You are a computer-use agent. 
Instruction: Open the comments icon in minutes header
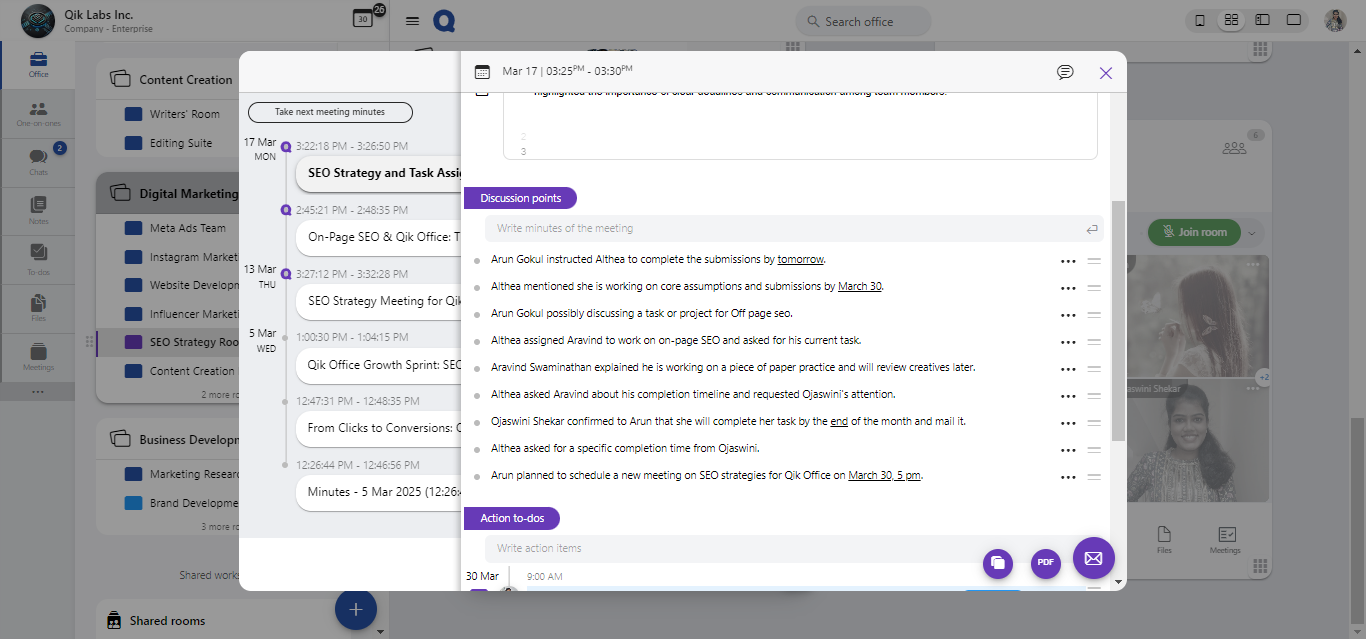click(x=1065, y=72)
